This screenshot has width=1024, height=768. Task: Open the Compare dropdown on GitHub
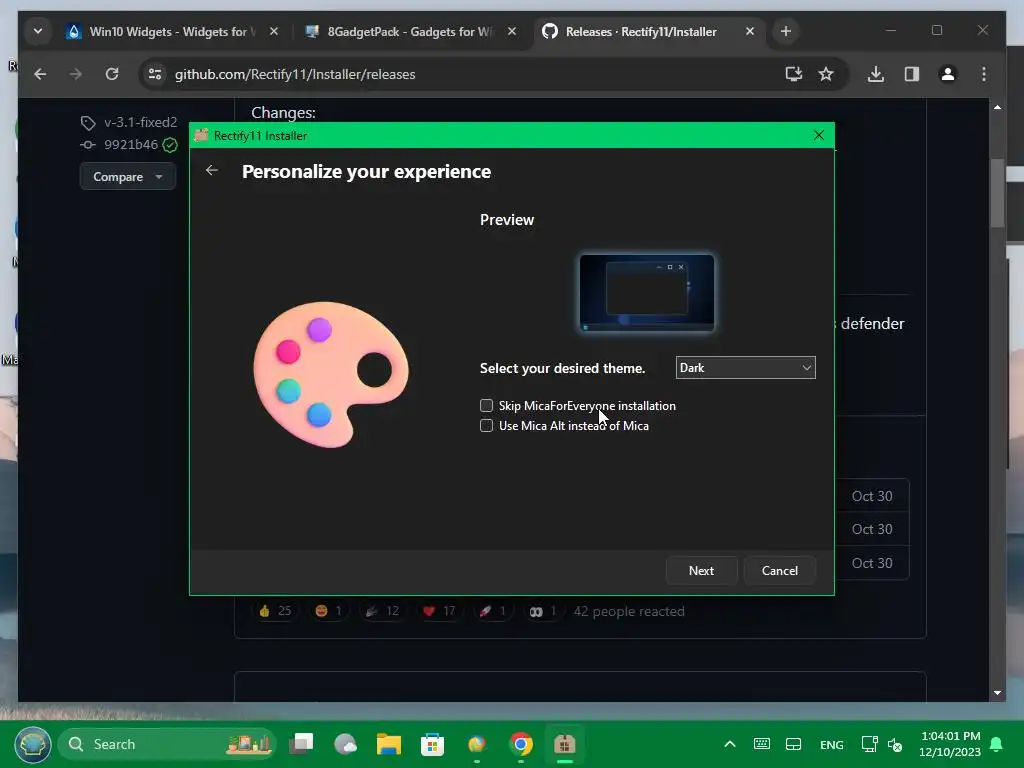click(127, 176)
